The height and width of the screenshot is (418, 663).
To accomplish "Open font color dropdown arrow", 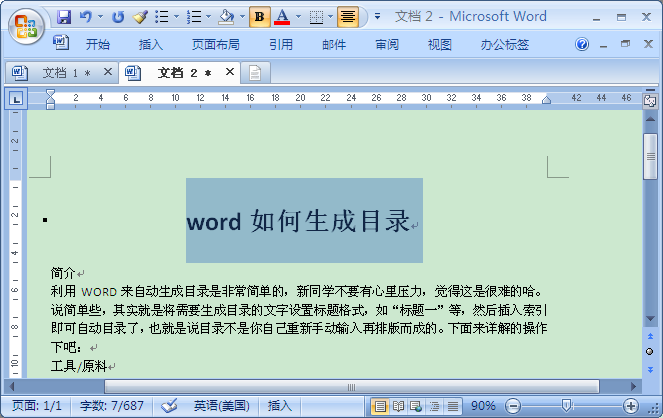I will (299, 17).
